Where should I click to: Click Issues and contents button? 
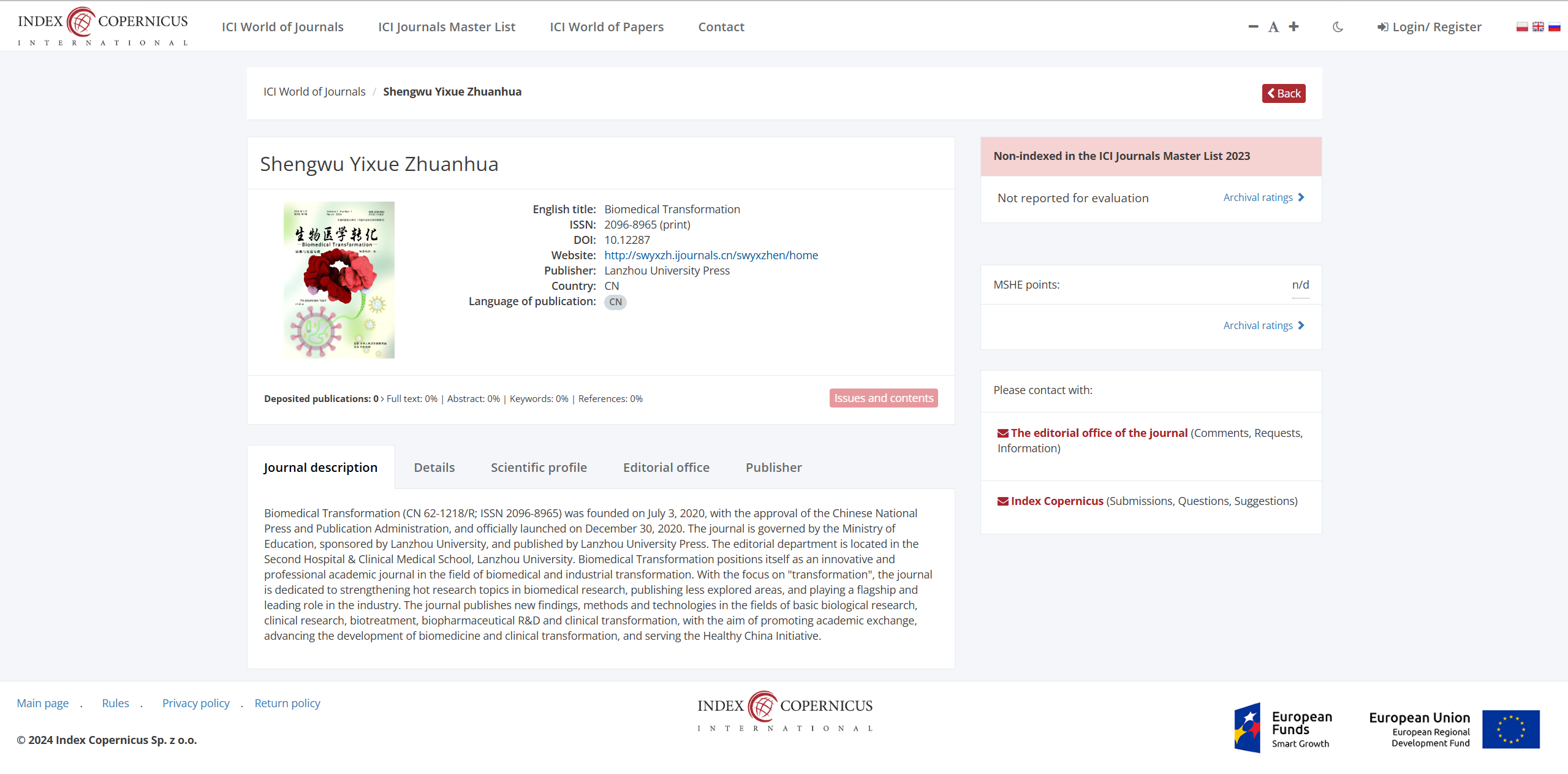[x=883, y=398]
